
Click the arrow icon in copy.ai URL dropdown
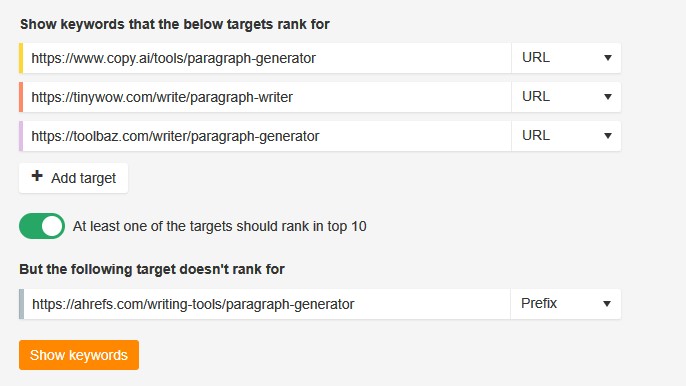click(608, 58)
